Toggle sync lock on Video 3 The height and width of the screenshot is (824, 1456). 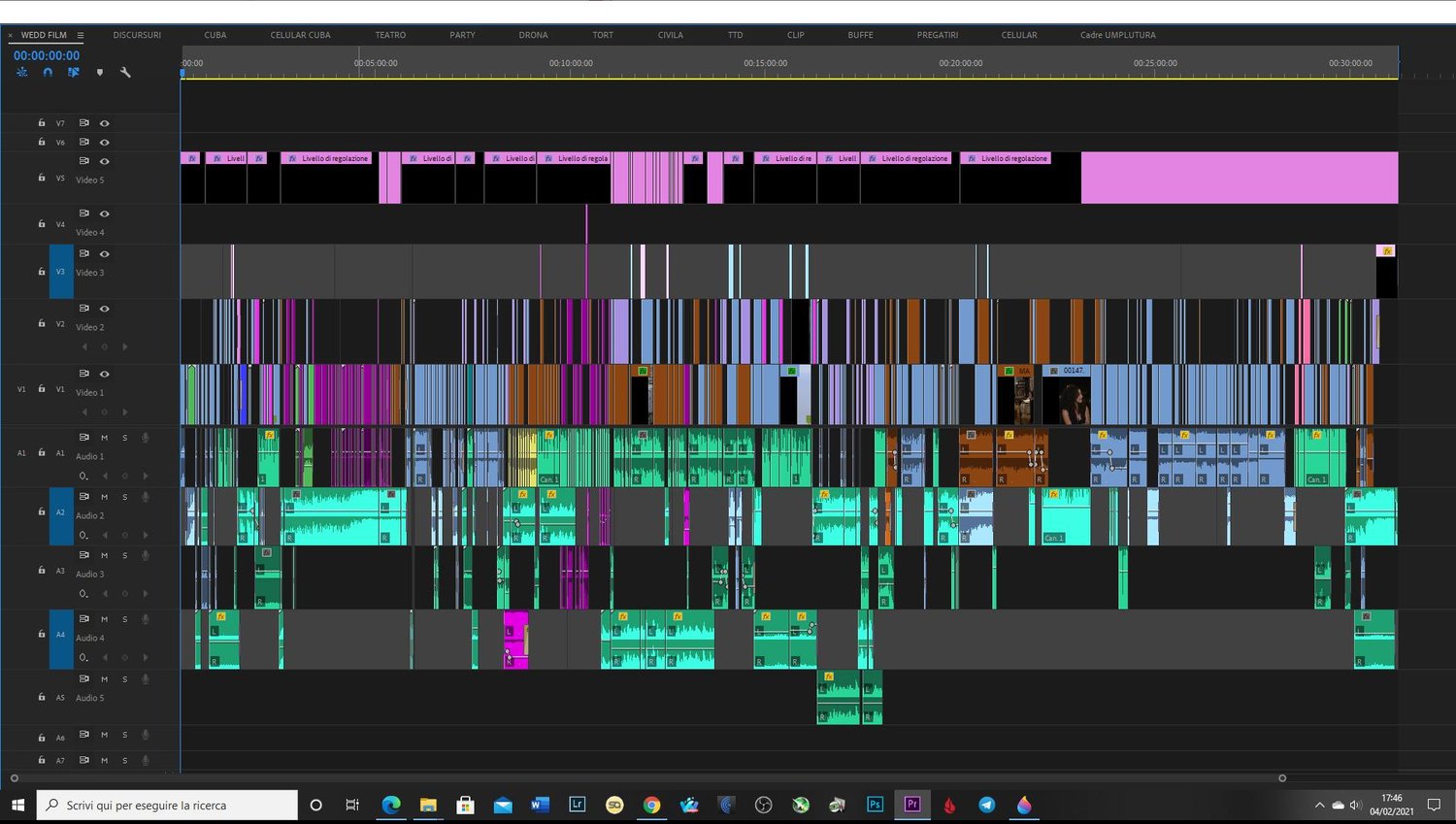(x=84, y=254)
